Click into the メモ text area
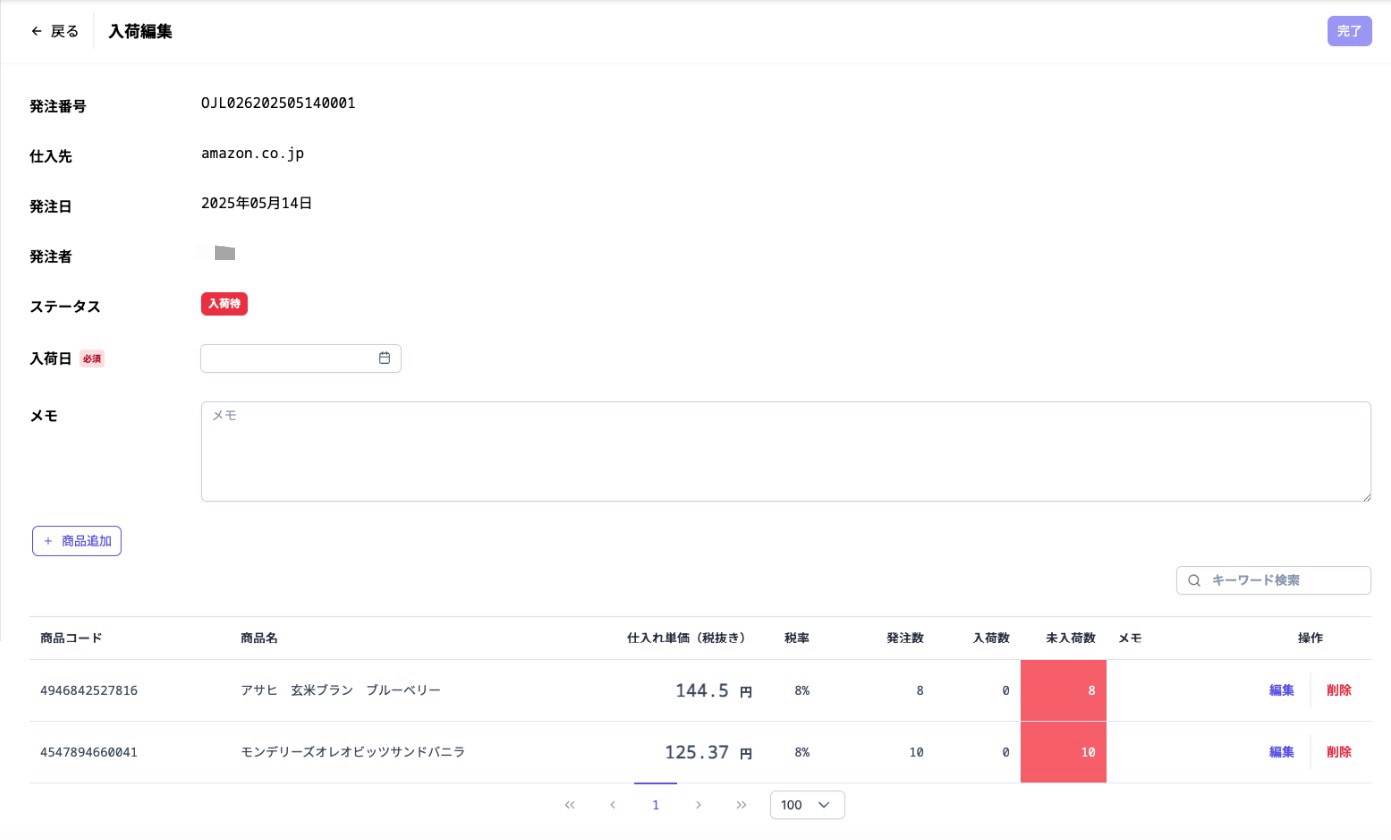 785,452
